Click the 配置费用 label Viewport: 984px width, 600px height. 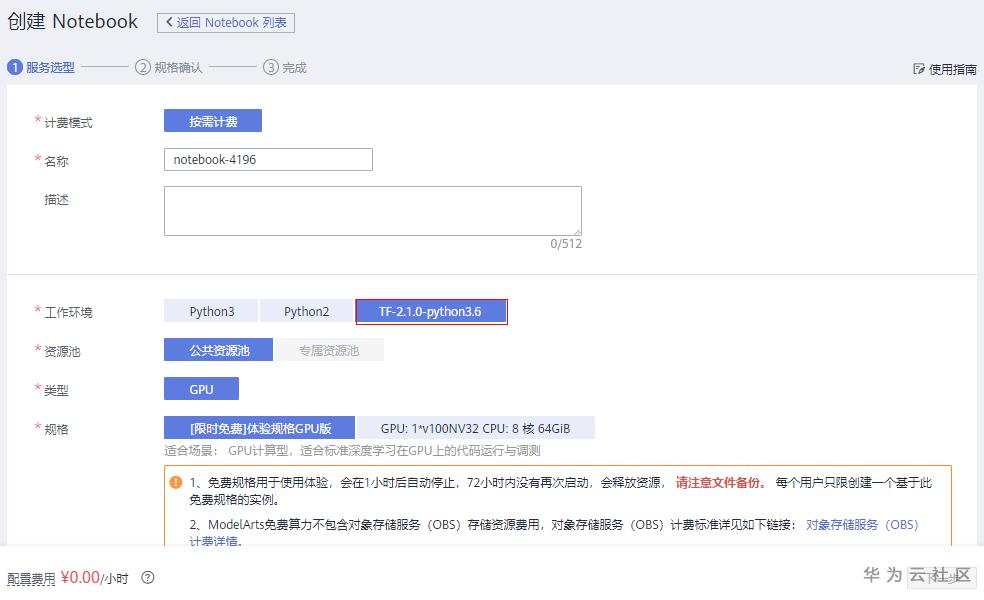pyautogui.click(x=31, y=579)
